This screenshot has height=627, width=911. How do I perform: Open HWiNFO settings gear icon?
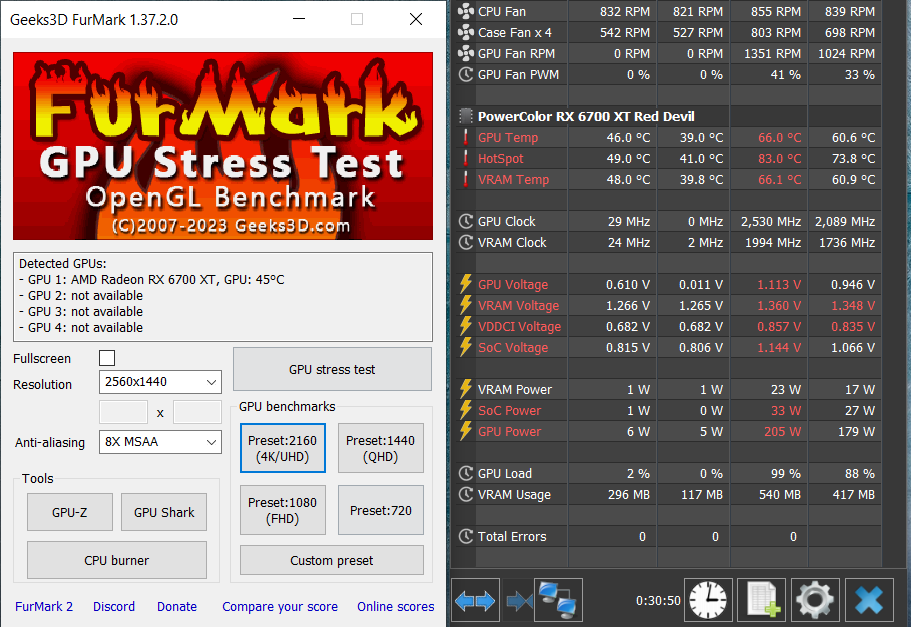pyautogui.click(x=815, y=600)
